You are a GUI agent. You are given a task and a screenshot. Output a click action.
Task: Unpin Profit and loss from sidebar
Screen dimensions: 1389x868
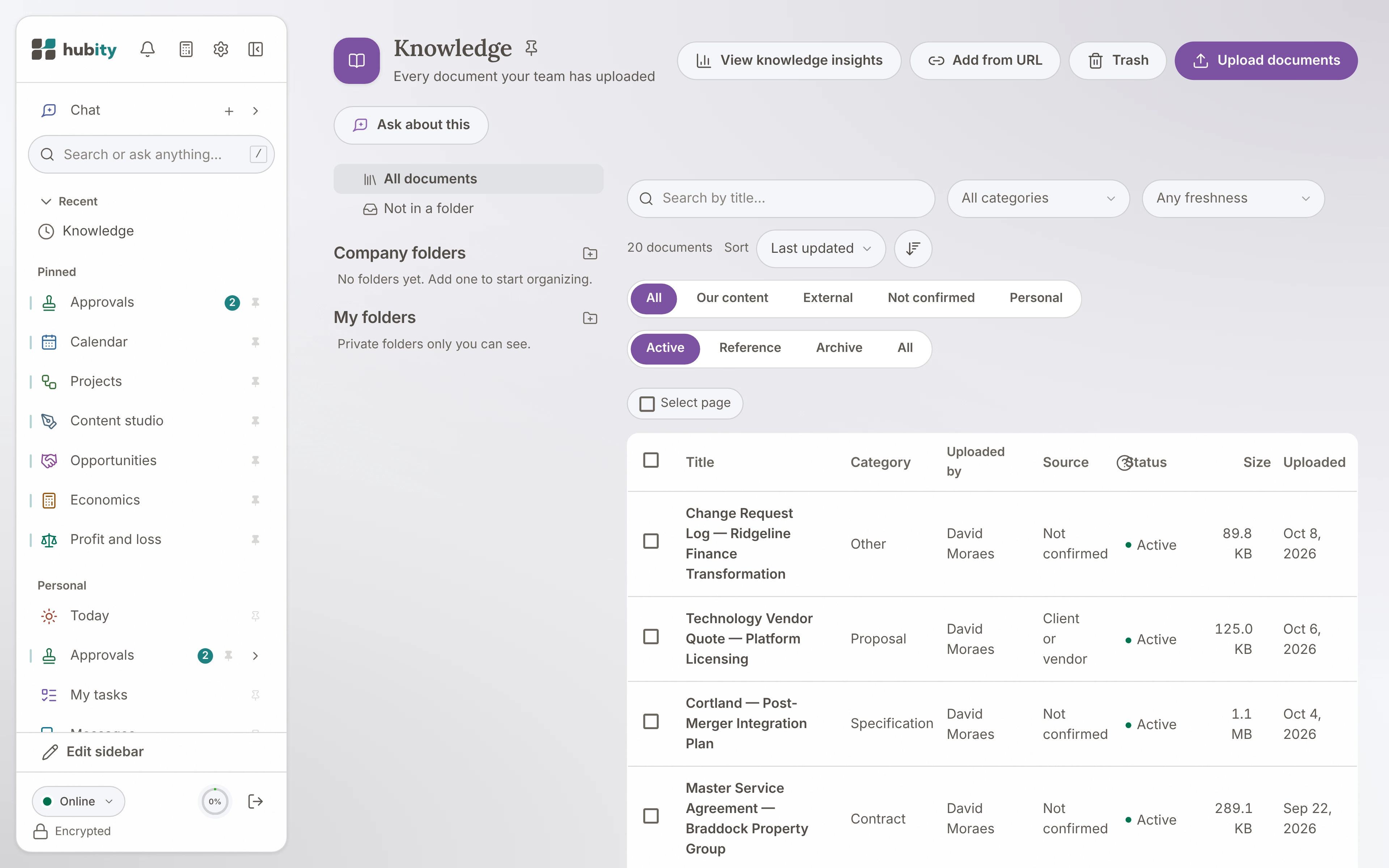(x=255, y=540)
